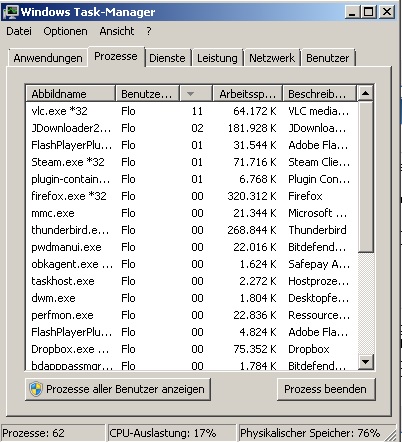Switch to the Dienste tab
Screen dimensions: 402x442
click(167, 58)
